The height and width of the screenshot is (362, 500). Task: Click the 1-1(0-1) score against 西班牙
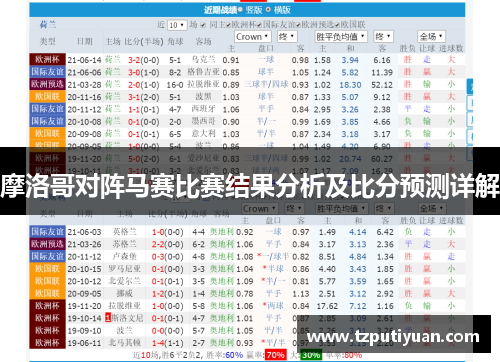click(144, 110)
